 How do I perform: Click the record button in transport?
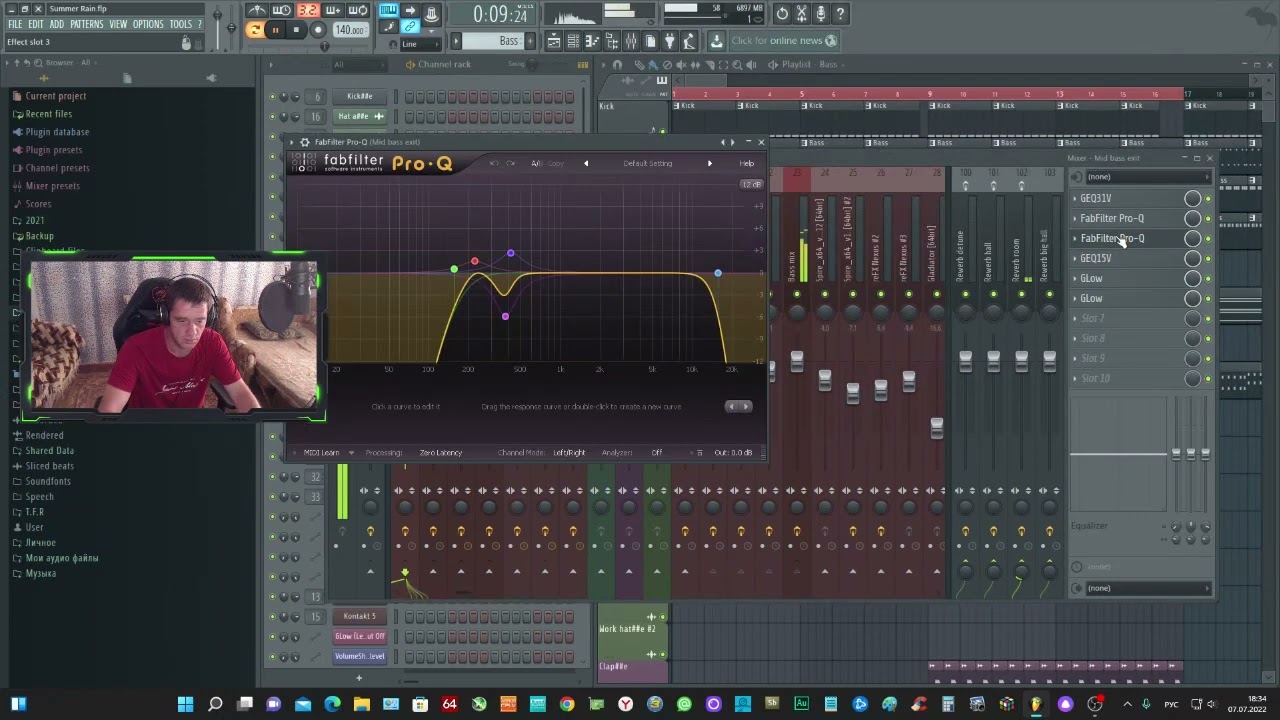[x=318, y=30]
